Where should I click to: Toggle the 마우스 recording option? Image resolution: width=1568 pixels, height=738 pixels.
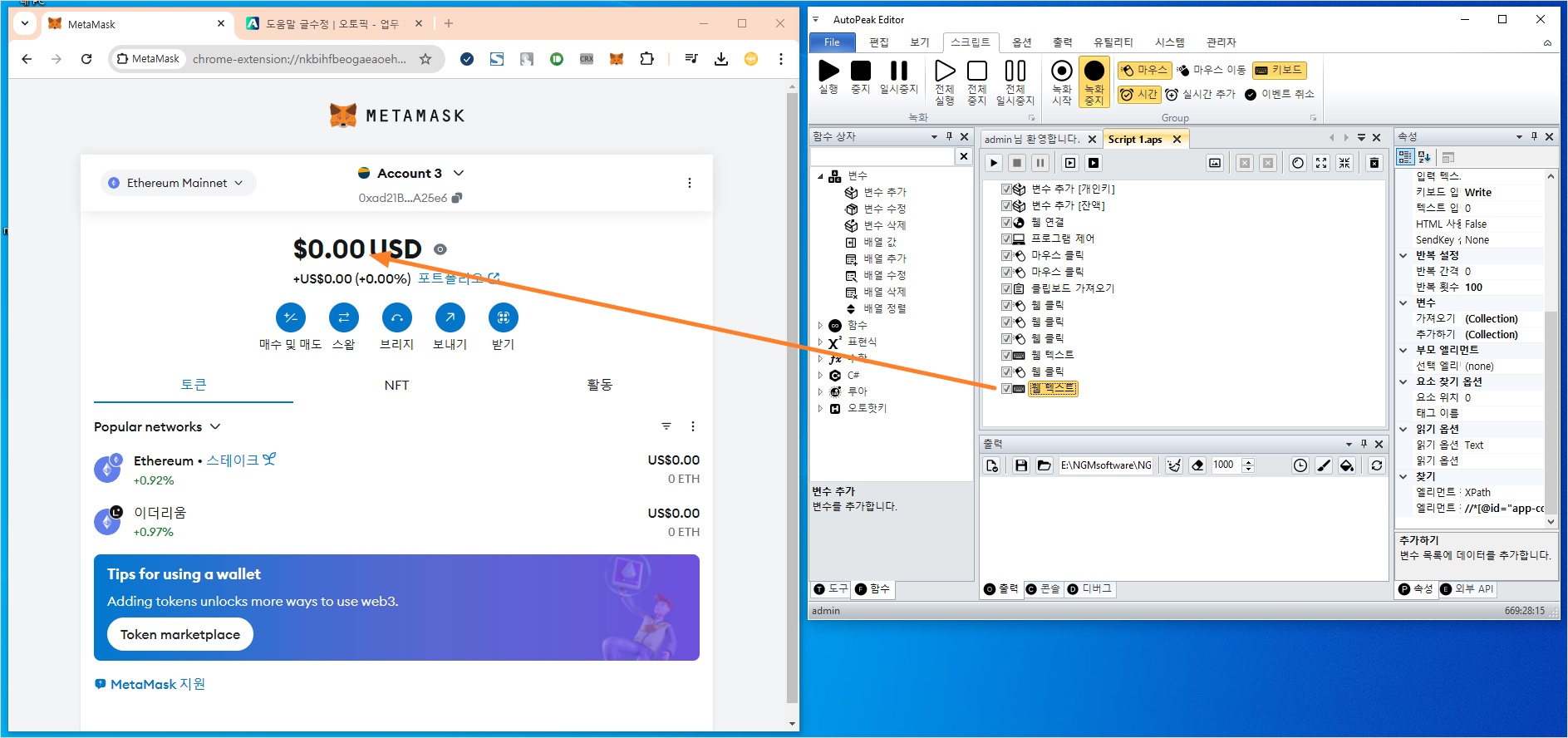point(1144,71)
